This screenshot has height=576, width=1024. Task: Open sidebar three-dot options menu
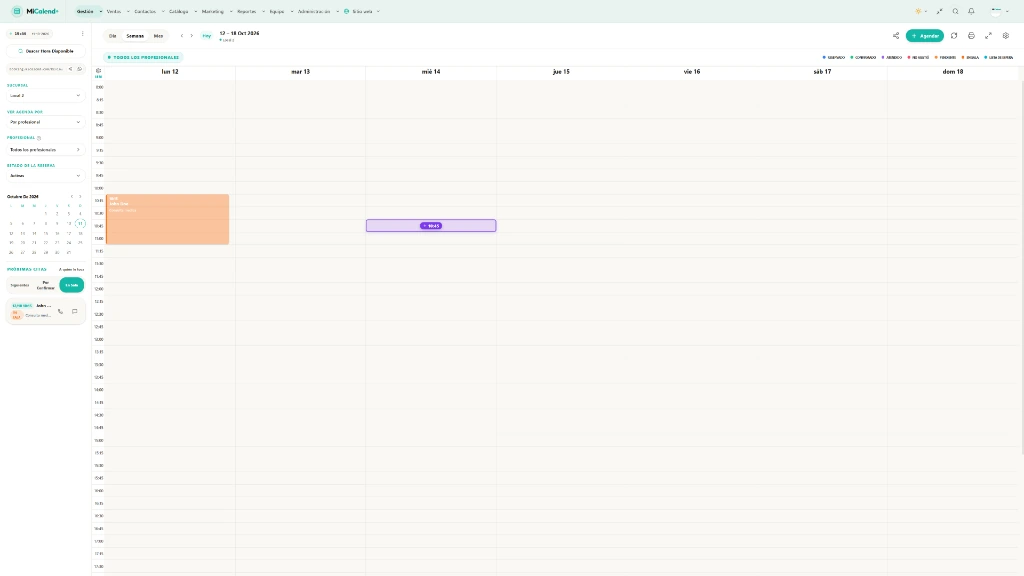pyautogui.click(x=82, y=33)
